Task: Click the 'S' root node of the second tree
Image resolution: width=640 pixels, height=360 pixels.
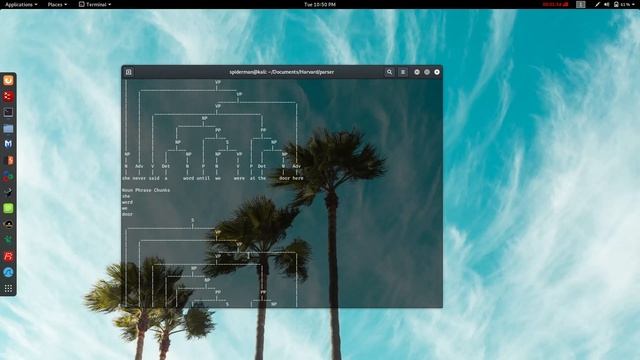Action: click(x=193, y=220)
